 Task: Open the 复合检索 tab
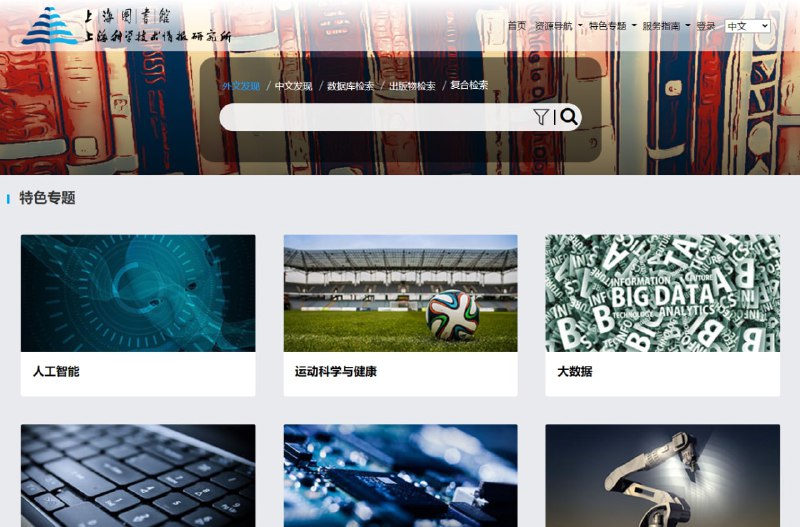point(469,85)
